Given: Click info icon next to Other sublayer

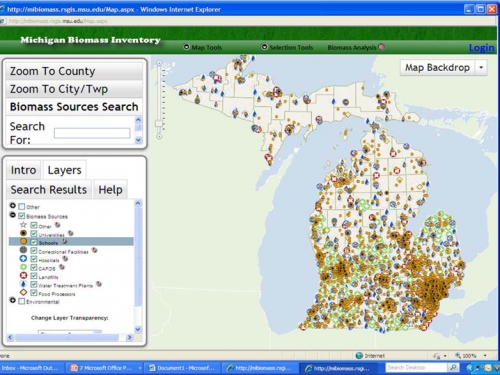Looking at the screenshot, I should (57, 225).
